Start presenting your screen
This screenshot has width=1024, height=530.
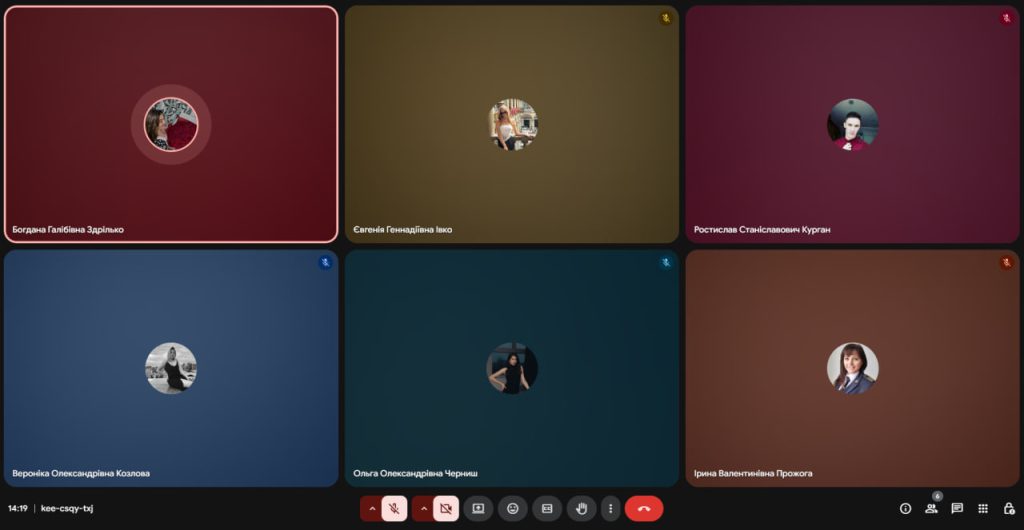point(478,508)
